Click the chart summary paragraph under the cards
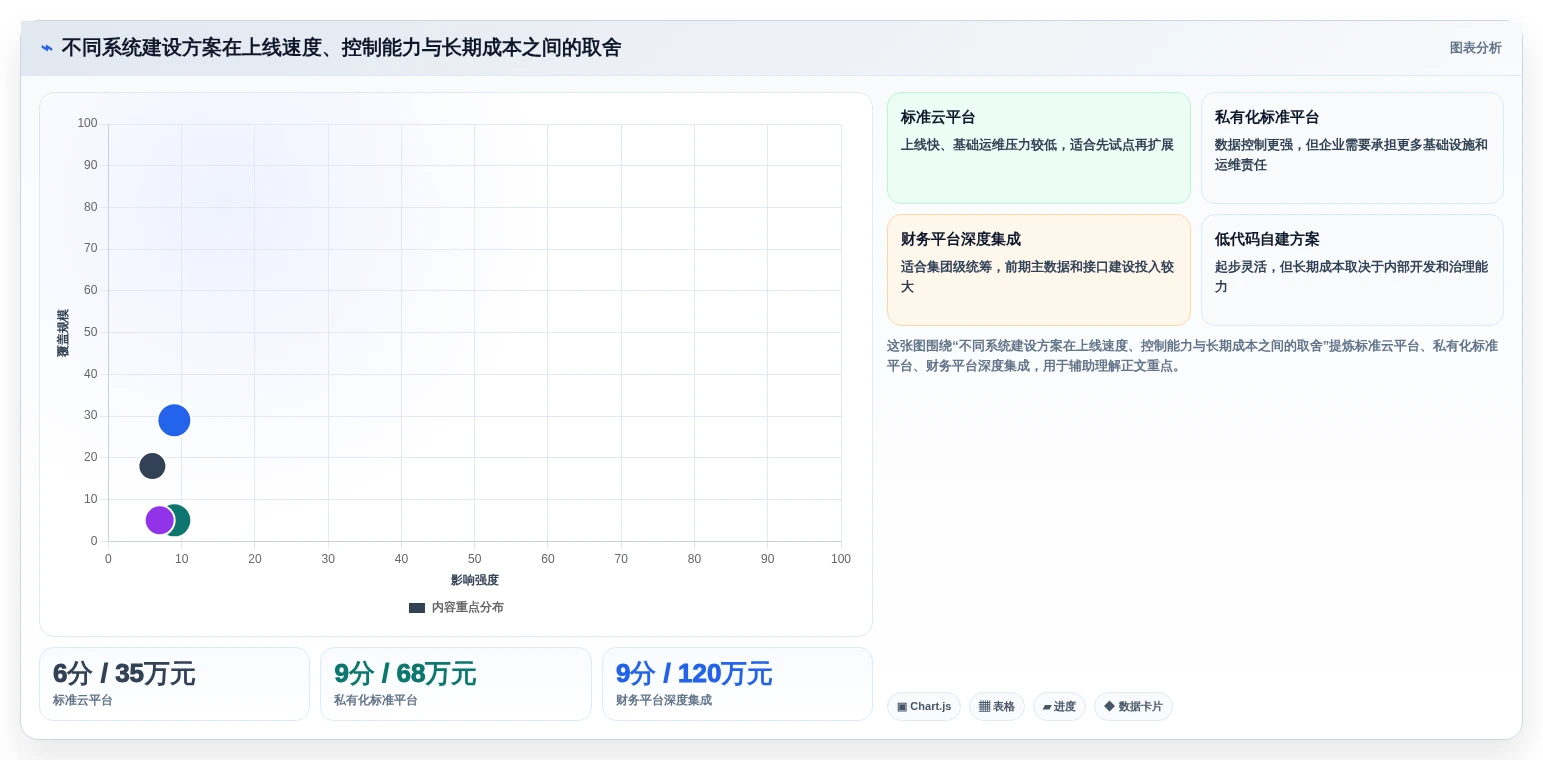Screen dimensions: 1543x760 click(1193, 356)
